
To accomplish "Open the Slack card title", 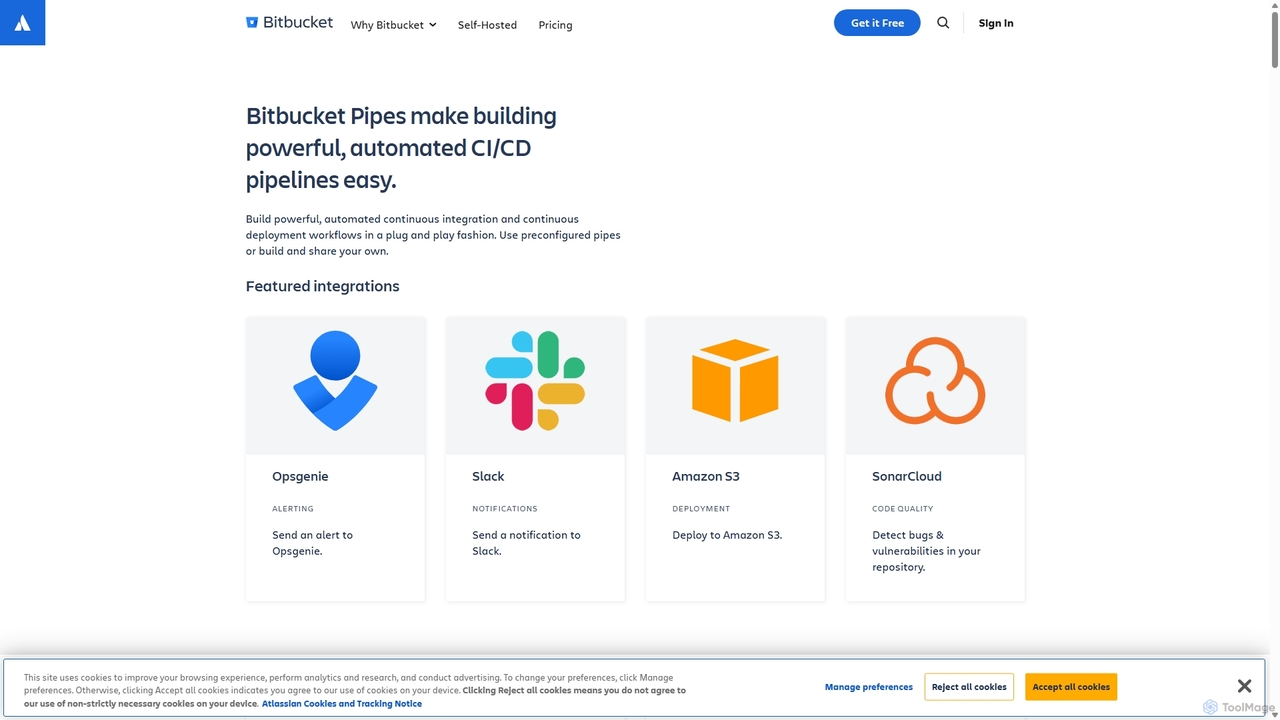I will coord(488,476).
